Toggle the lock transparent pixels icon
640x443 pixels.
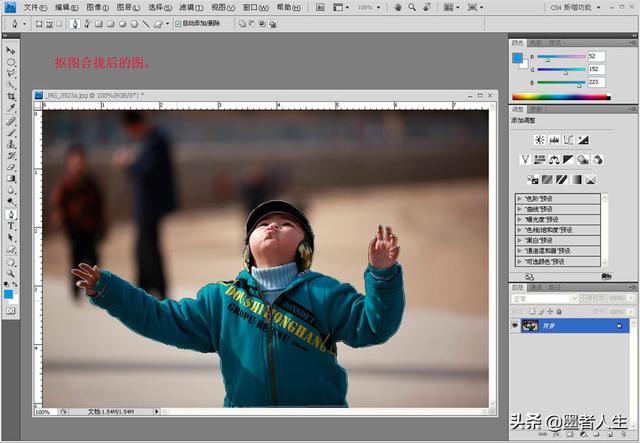(530, 310)
